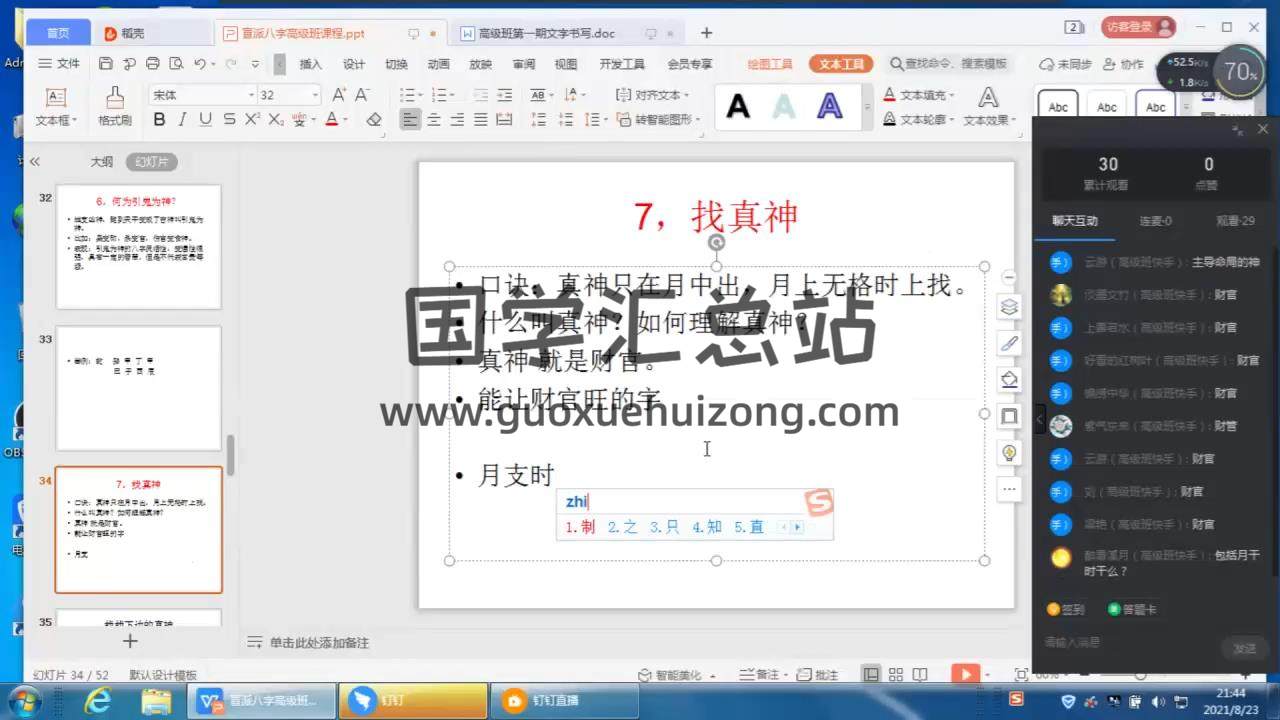1280x720 pixels.
Task: Open the font size 32 dropdown
Action: 315,95
